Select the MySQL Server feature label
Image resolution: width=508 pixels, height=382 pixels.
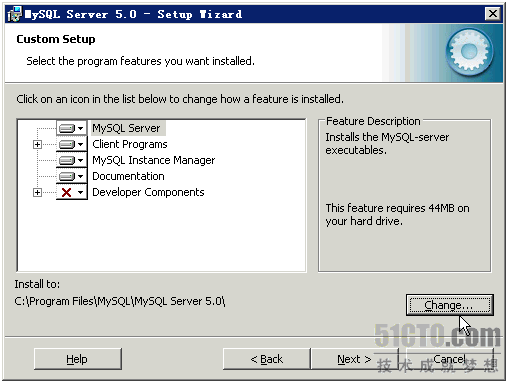click(126, 128)
